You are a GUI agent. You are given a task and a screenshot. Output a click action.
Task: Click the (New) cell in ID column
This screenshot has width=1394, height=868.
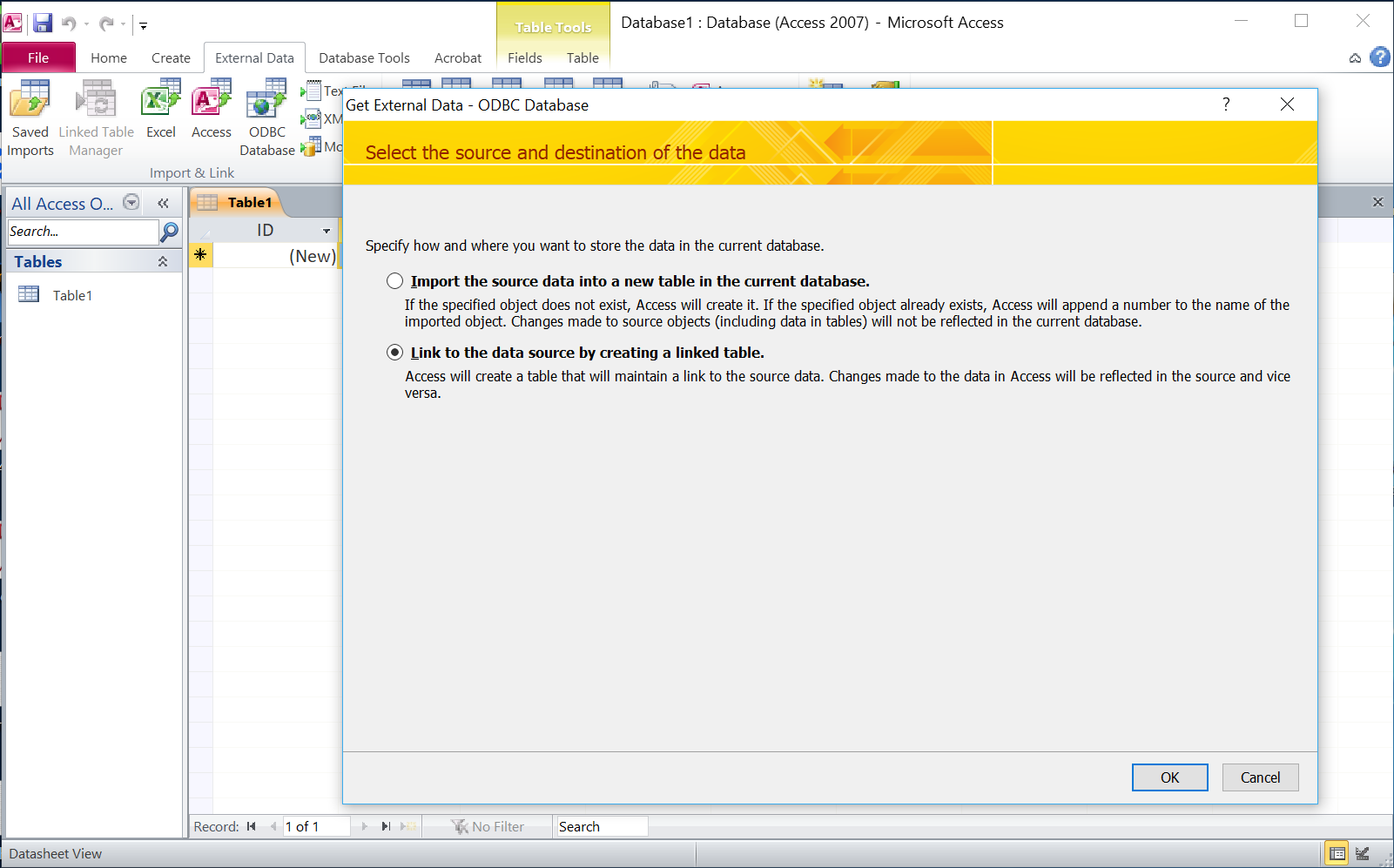[x=274, y=256]
